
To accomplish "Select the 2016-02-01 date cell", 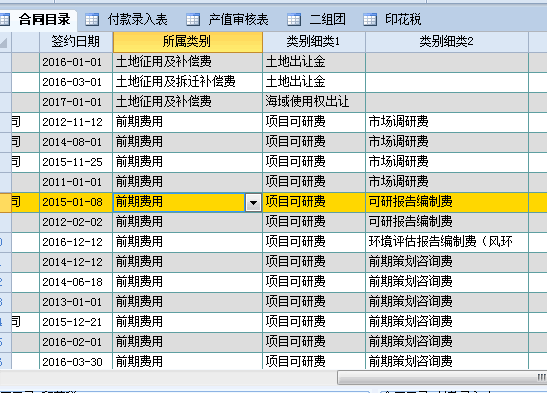I will pyautogui.click(x=76, y=342).
